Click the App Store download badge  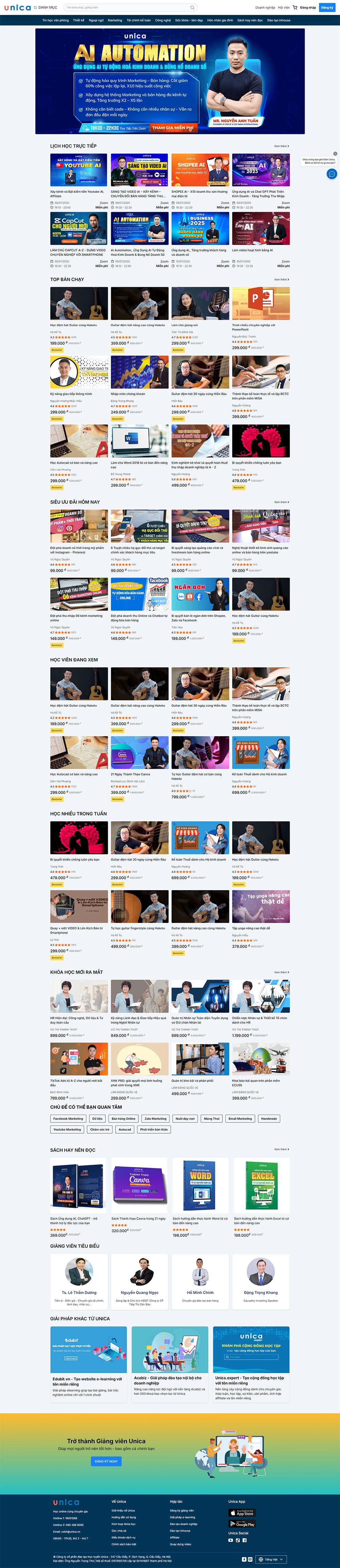point(241,1513)
